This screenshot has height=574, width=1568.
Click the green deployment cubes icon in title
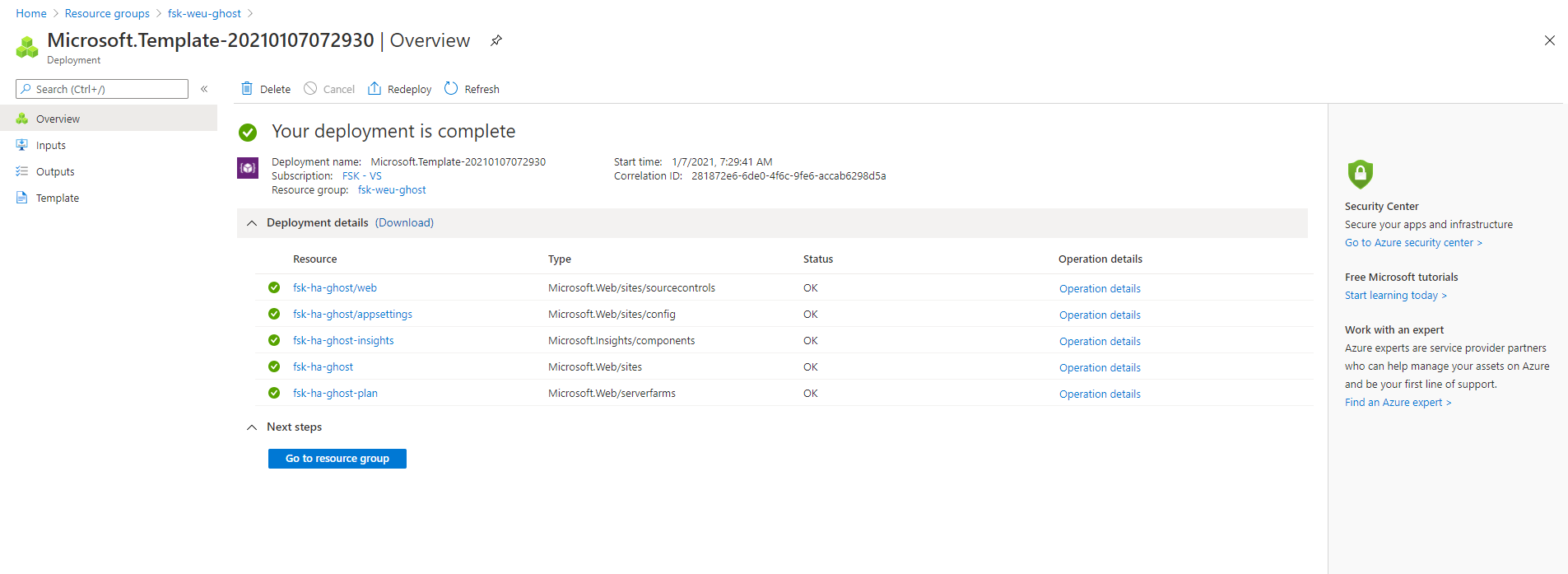[27, 47]
